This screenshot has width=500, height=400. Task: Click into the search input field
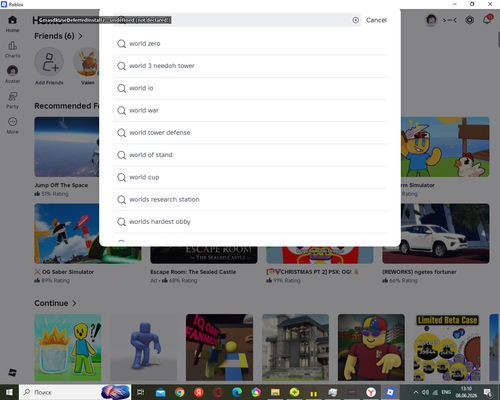click(237, 20)
